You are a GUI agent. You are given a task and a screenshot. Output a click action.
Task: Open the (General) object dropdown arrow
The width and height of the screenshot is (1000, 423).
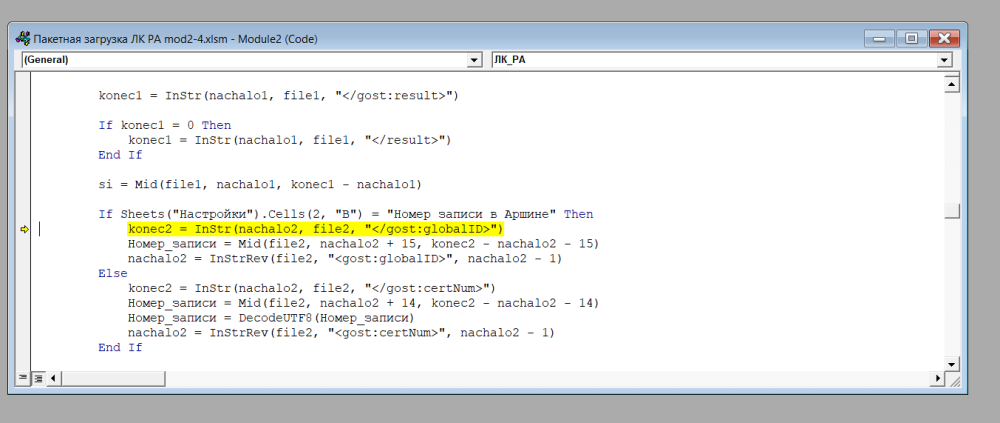474,60
